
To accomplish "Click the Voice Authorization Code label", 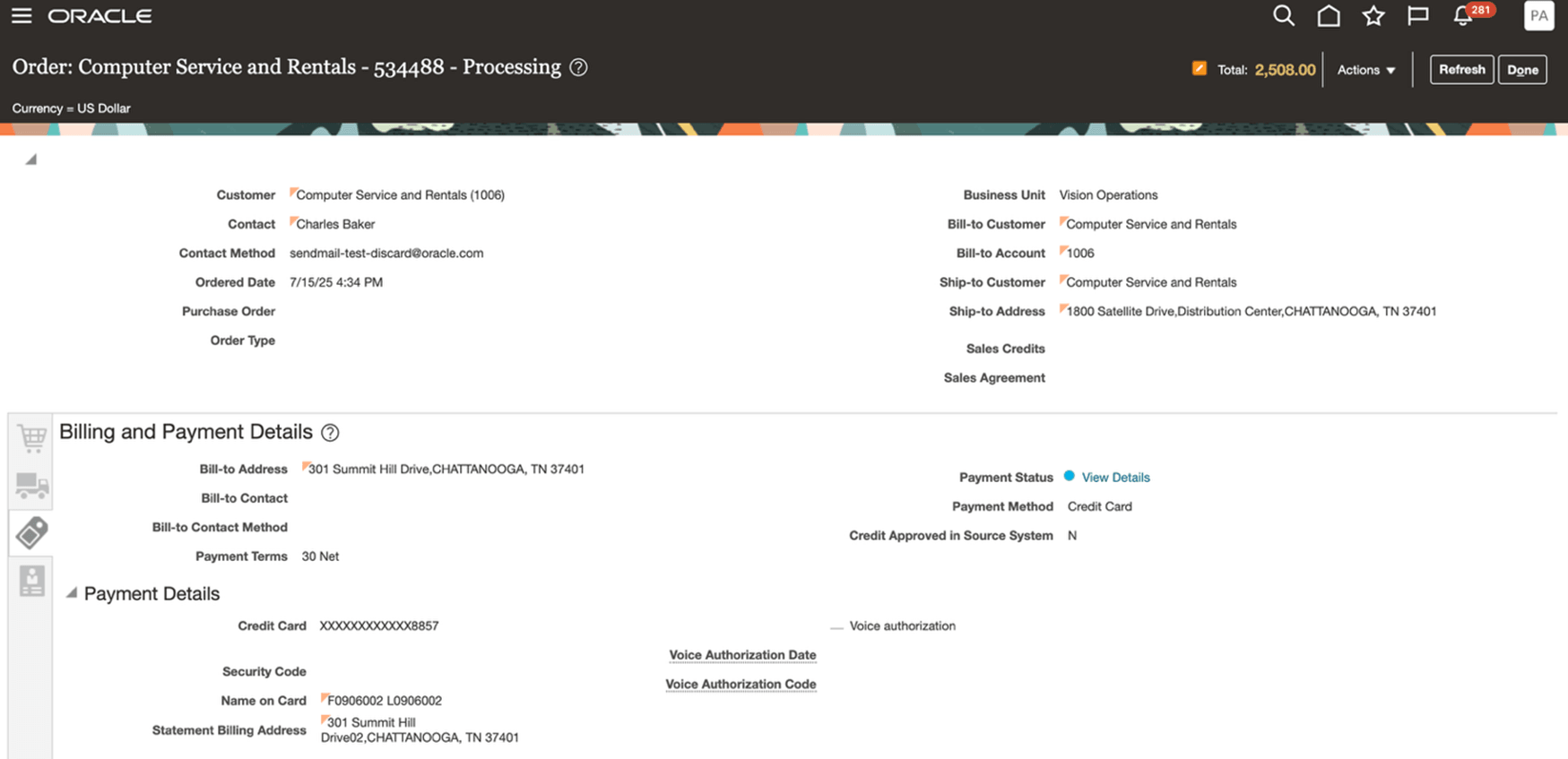I will (741, 685).
